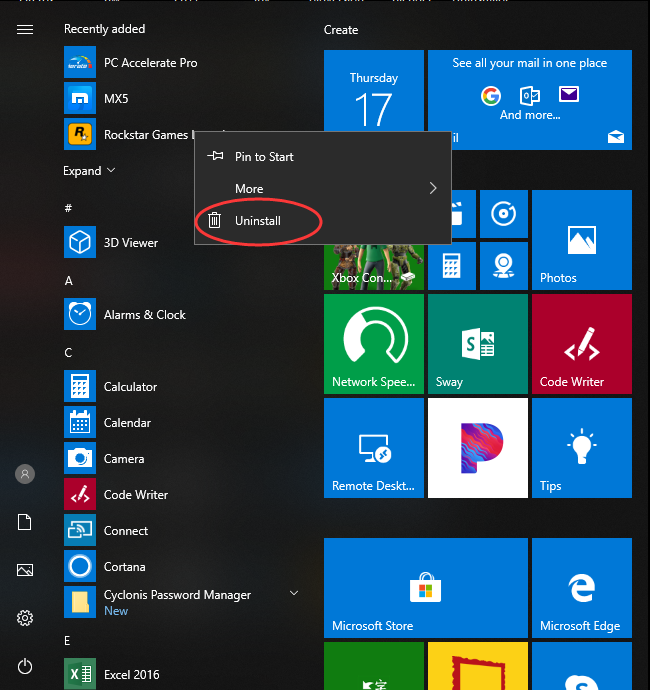Launch the MX5 browser icon
650x690 pixels.
[x=80, y=98]
